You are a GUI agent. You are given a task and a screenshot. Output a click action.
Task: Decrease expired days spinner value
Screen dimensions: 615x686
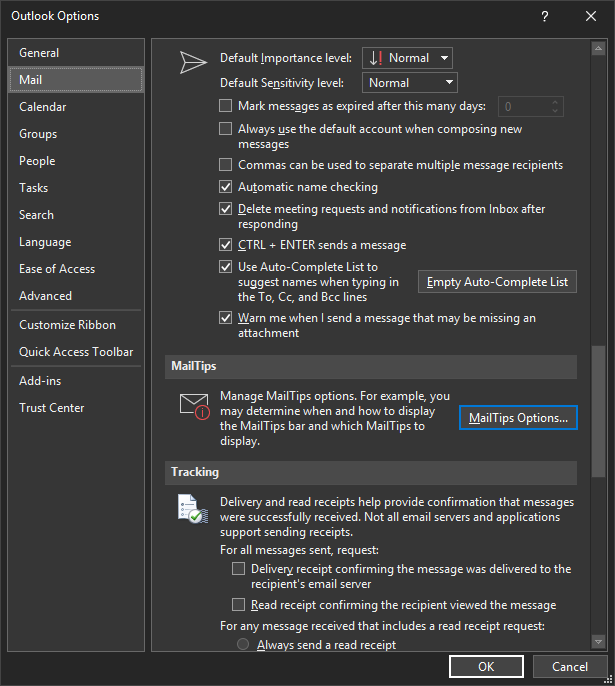coord(555,111)
